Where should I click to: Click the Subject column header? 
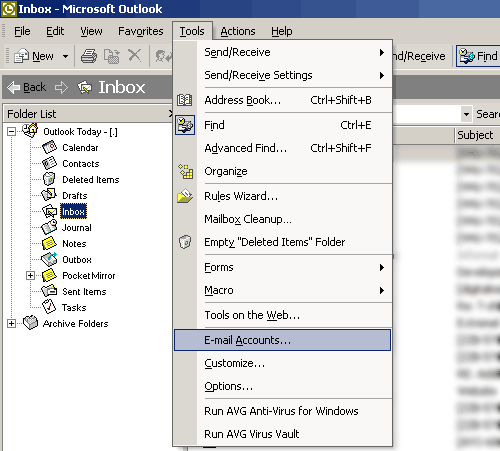click(477, 135)
